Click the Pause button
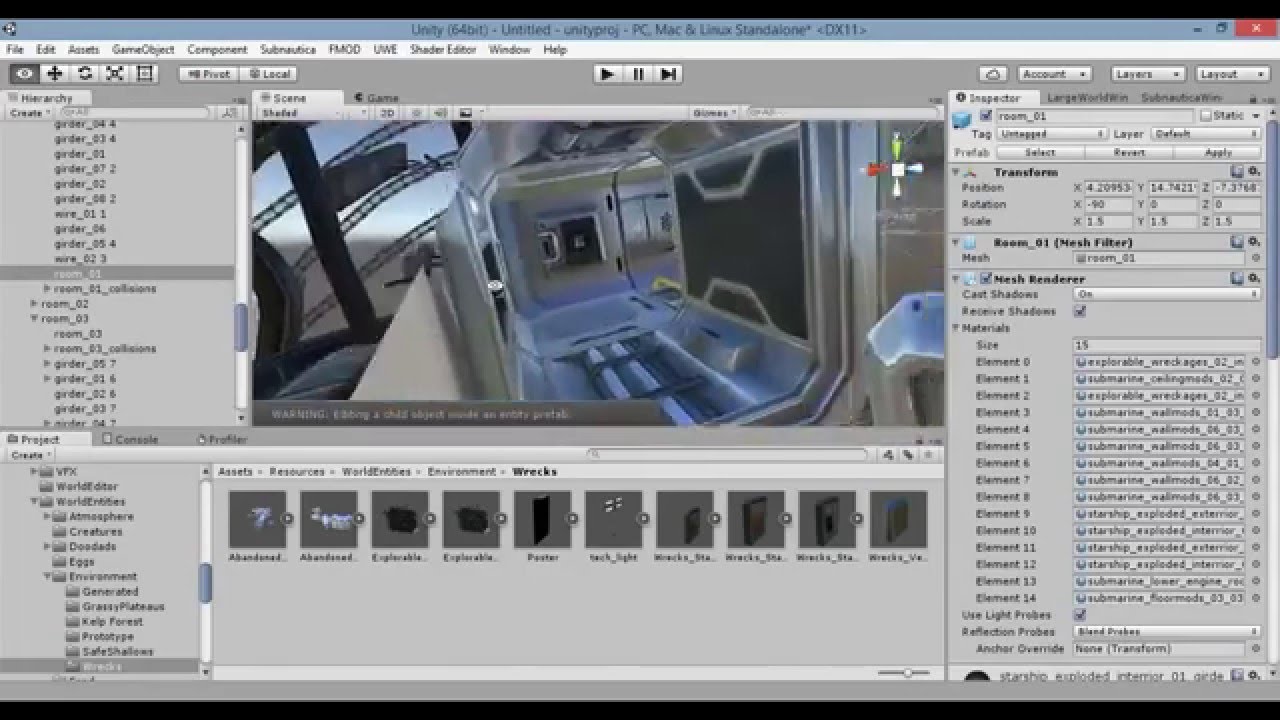Screen dimensions: 1280x720 coord(638,74)
